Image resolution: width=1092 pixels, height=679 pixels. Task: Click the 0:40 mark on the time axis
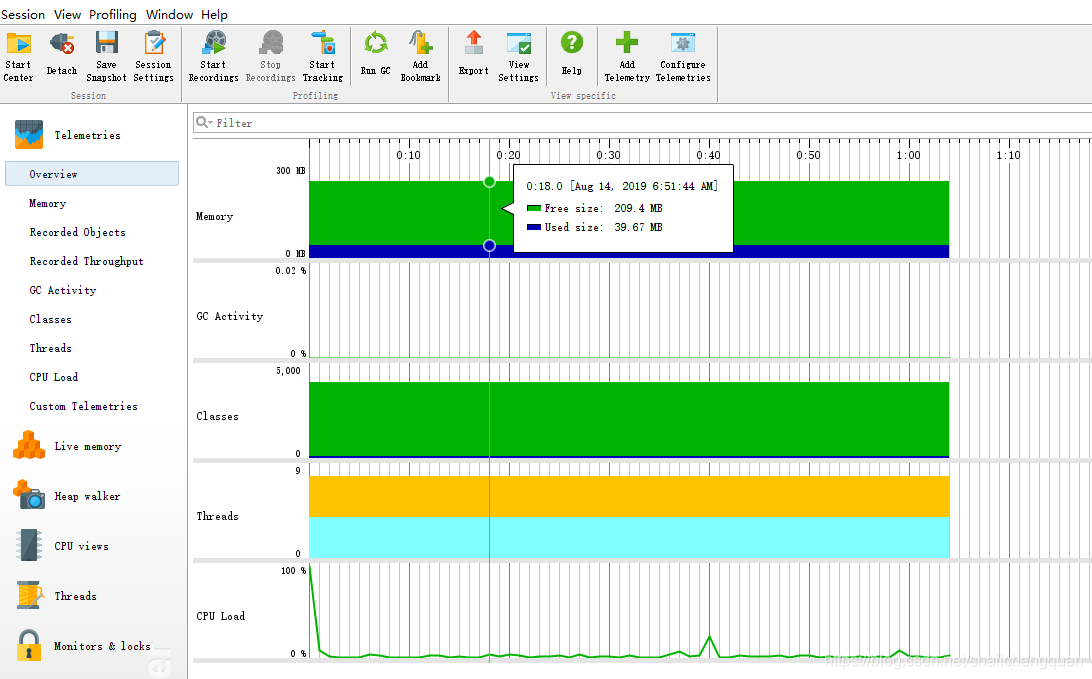click(708, 155)
